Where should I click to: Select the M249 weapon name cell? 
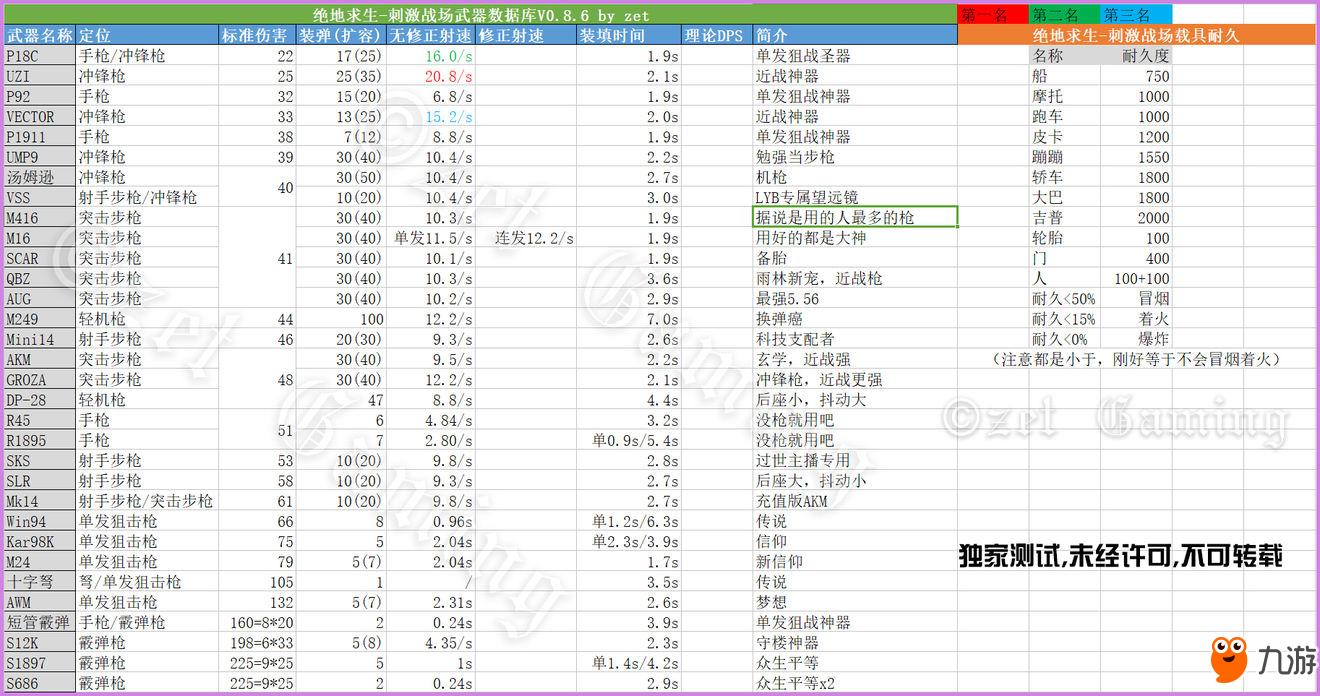pos(39,319)
